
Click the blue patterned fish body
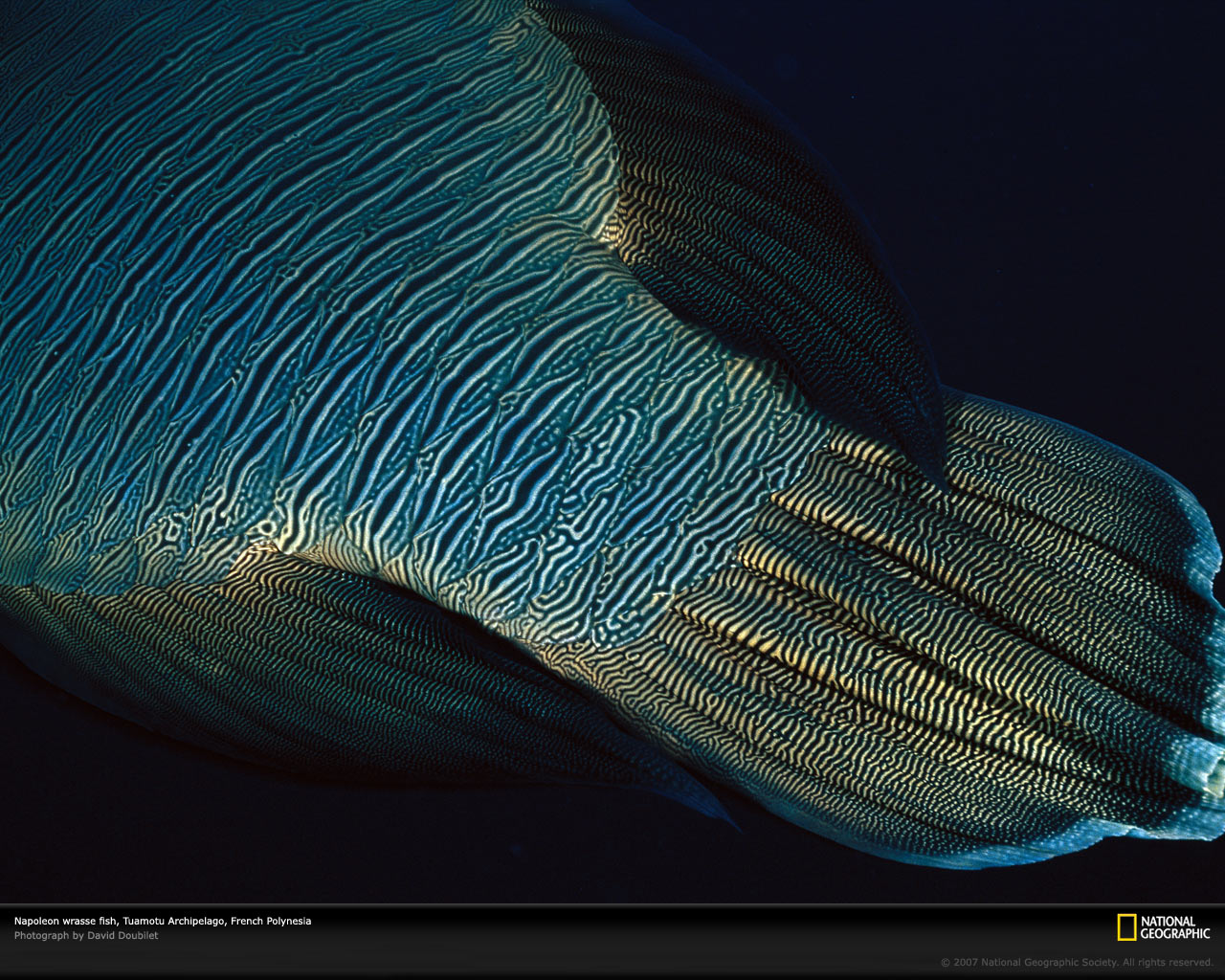point(287,287)
